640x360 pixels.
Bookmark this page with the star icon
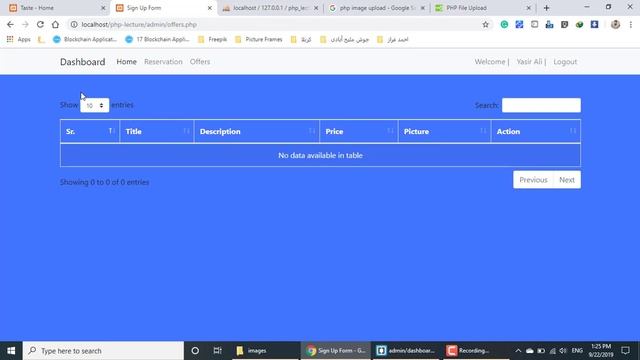click(485, 24)
